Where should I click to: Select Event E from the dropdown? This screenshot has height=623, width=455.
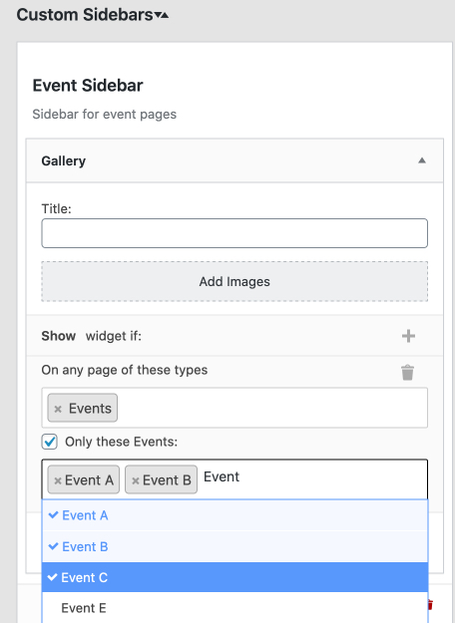(x=235, y=608)
